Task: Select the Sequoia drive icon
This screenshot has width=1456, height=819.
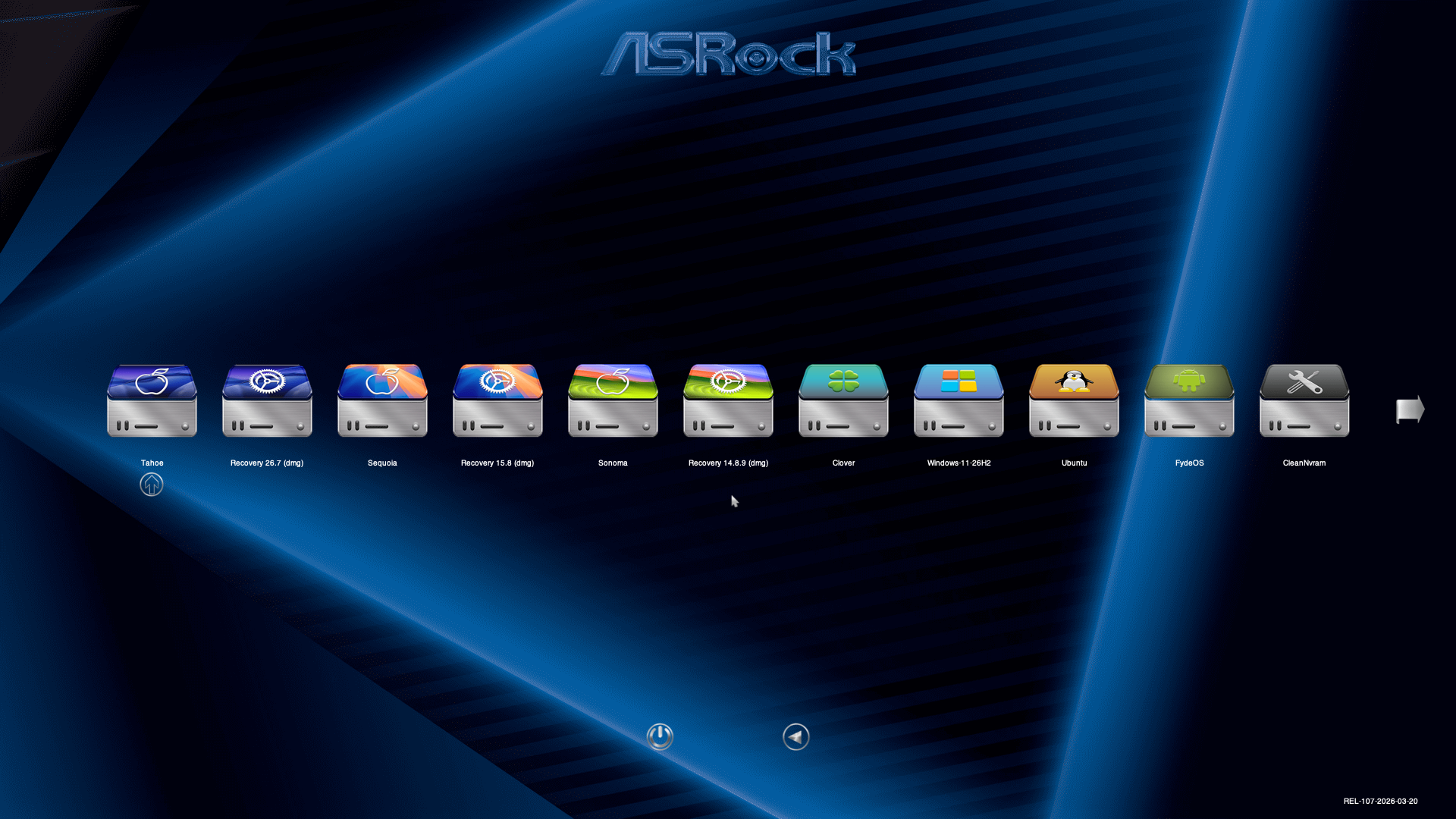Action: tap(382, 400)
